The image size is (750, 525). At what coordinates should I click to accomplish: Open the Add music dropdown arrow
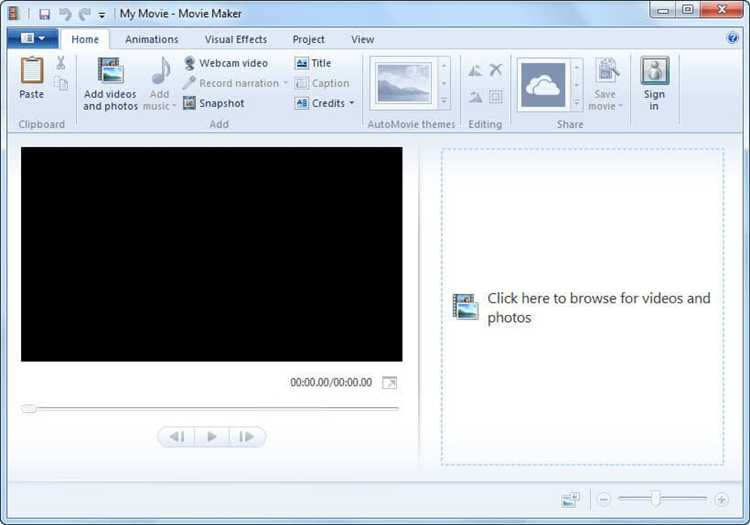(x=174, y=106)
